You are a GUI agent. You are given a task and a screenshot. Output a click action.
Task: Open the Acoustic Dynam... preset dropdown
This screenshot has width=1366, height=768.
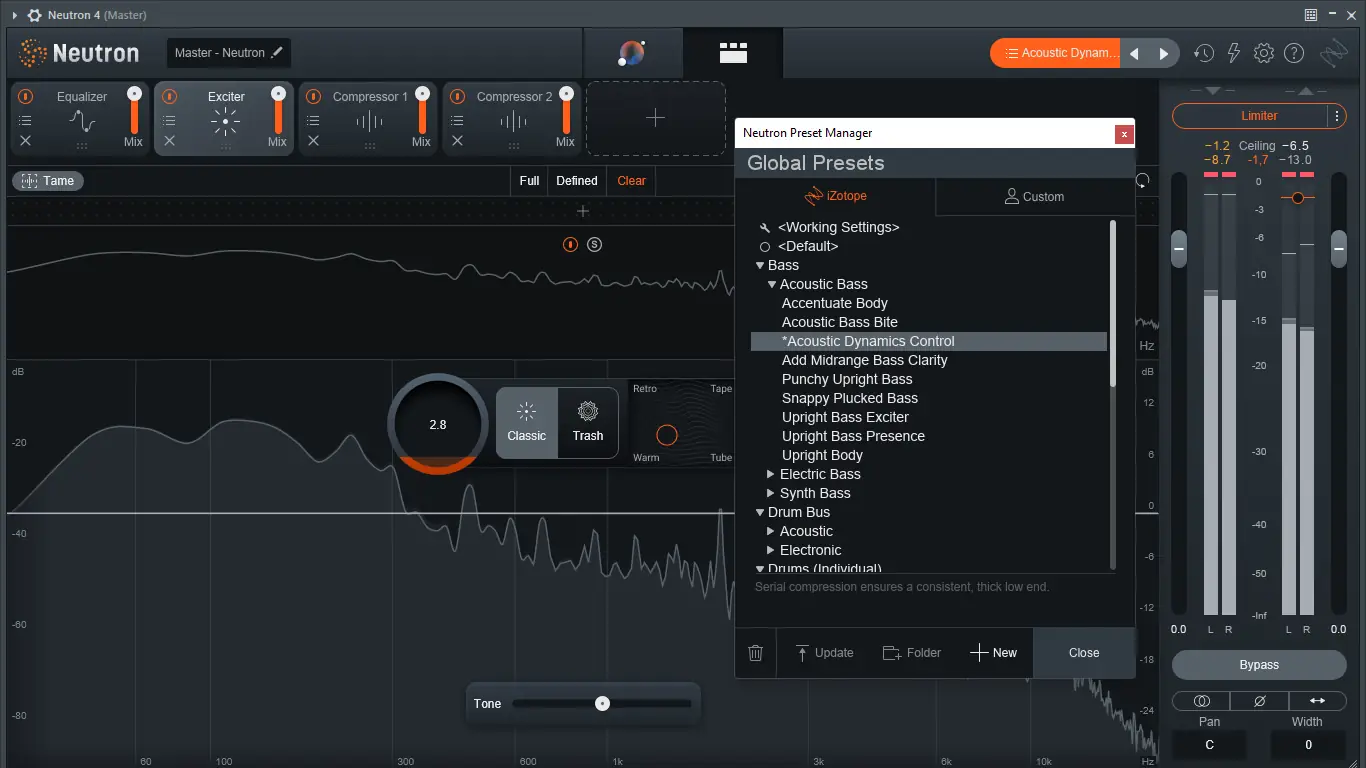click(x=1056, y=53)
